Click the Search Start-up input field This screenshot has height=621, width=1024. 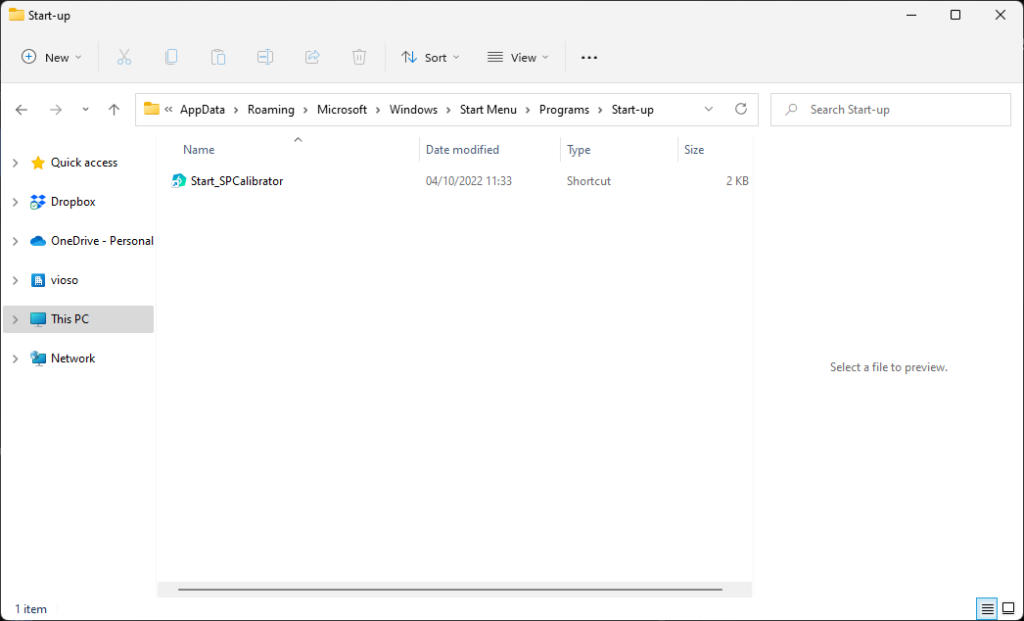(891, 110)
